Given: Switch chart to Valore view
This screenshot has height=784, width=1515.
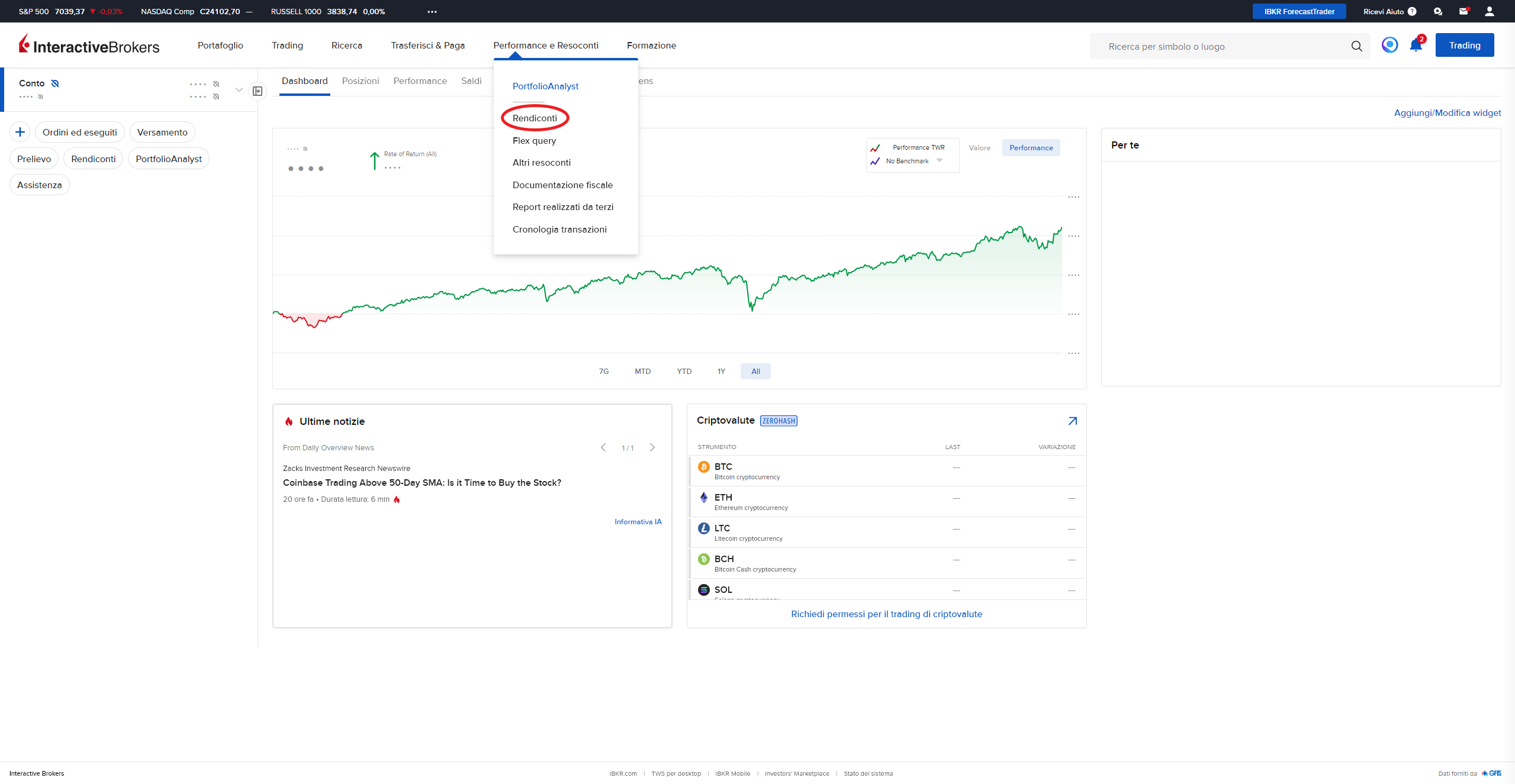Looking at the screenshot, I should click(x=979, y=148).
